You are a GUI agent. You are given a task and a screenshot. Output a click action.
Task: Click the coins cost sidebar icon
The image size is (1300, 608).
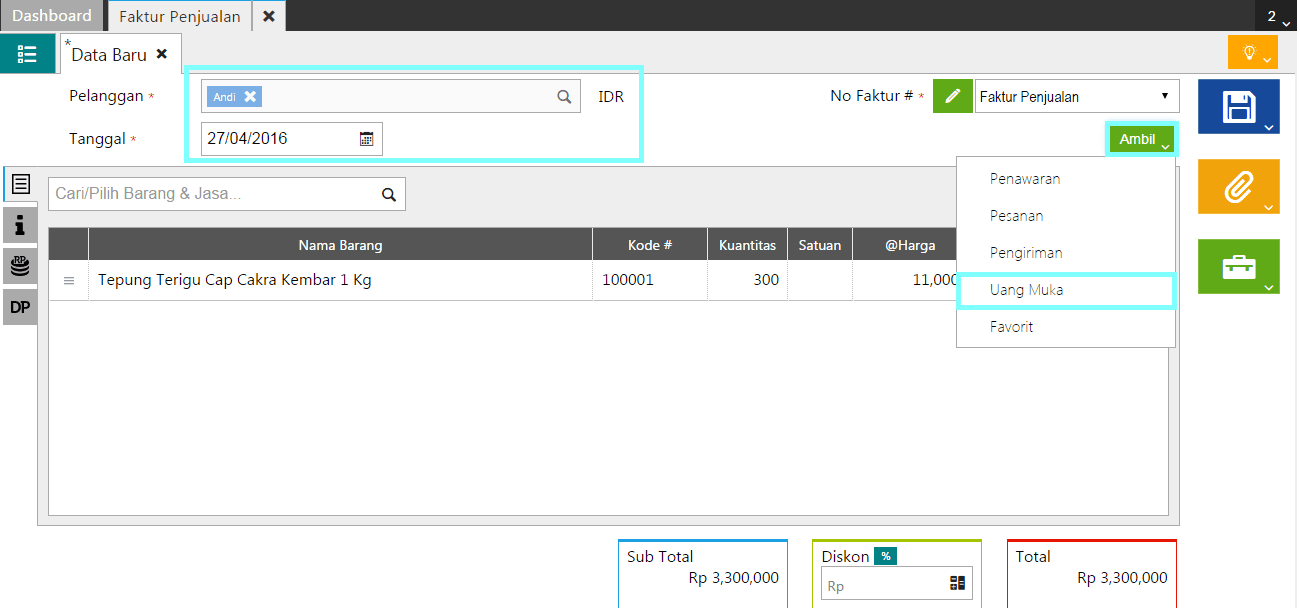(20, 266)
